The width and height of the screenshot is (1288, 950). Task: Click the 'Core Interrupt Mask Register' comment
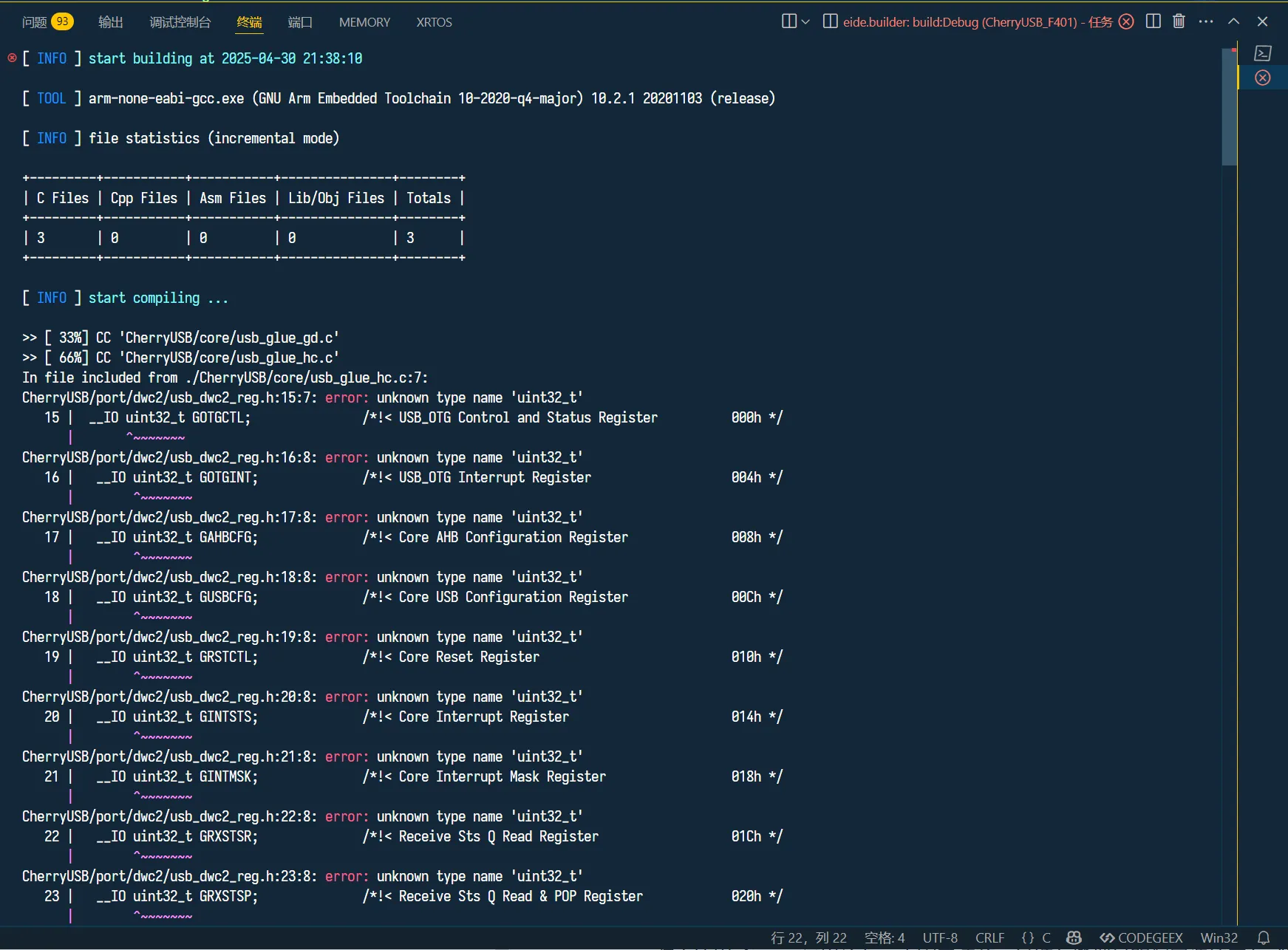(502, 776)
